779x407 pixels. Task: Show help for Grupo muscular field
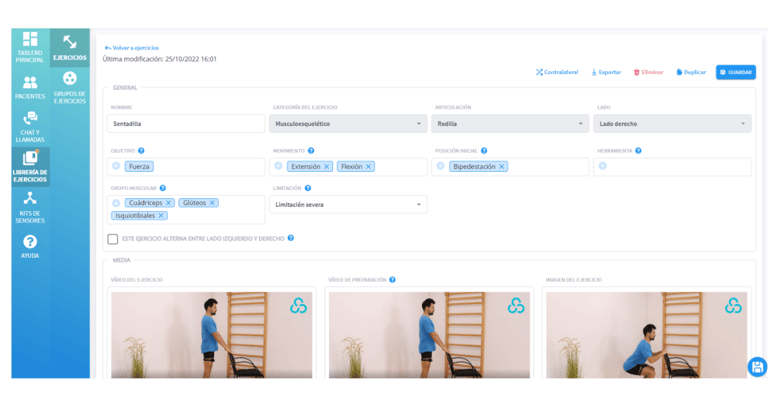(x=163, y=188)
